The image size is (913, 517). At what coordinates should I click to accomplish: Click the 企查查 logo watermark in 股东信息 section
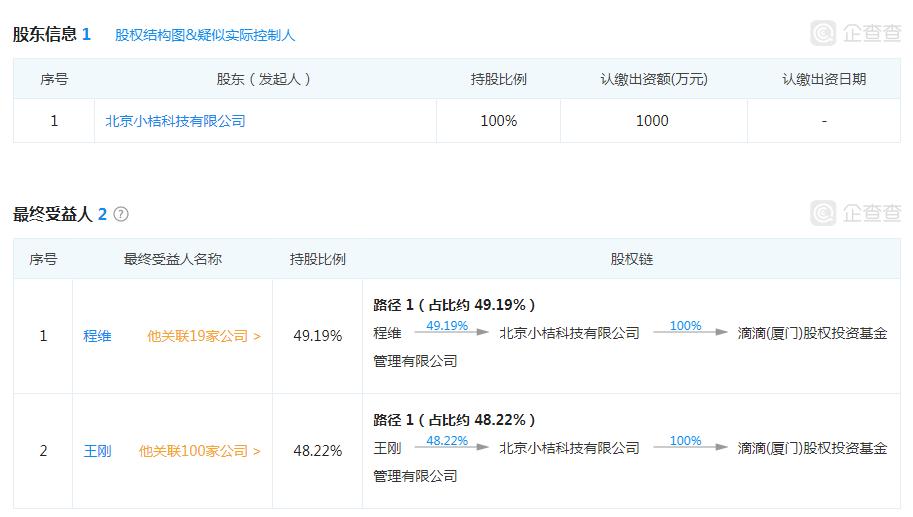tap(856, 33)
